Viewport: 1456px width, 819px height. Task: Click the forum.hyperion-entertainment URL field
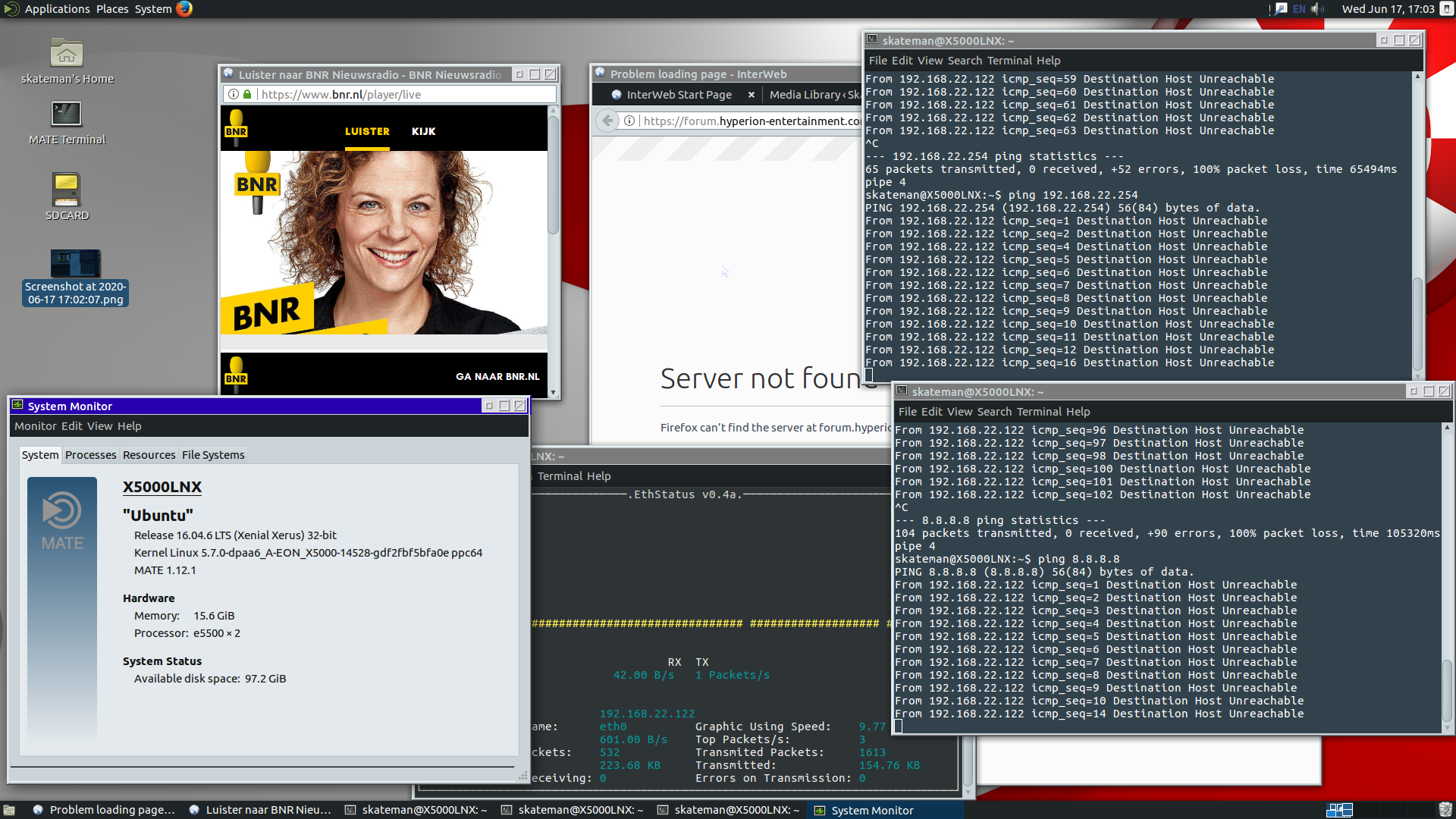click(752, 121)
